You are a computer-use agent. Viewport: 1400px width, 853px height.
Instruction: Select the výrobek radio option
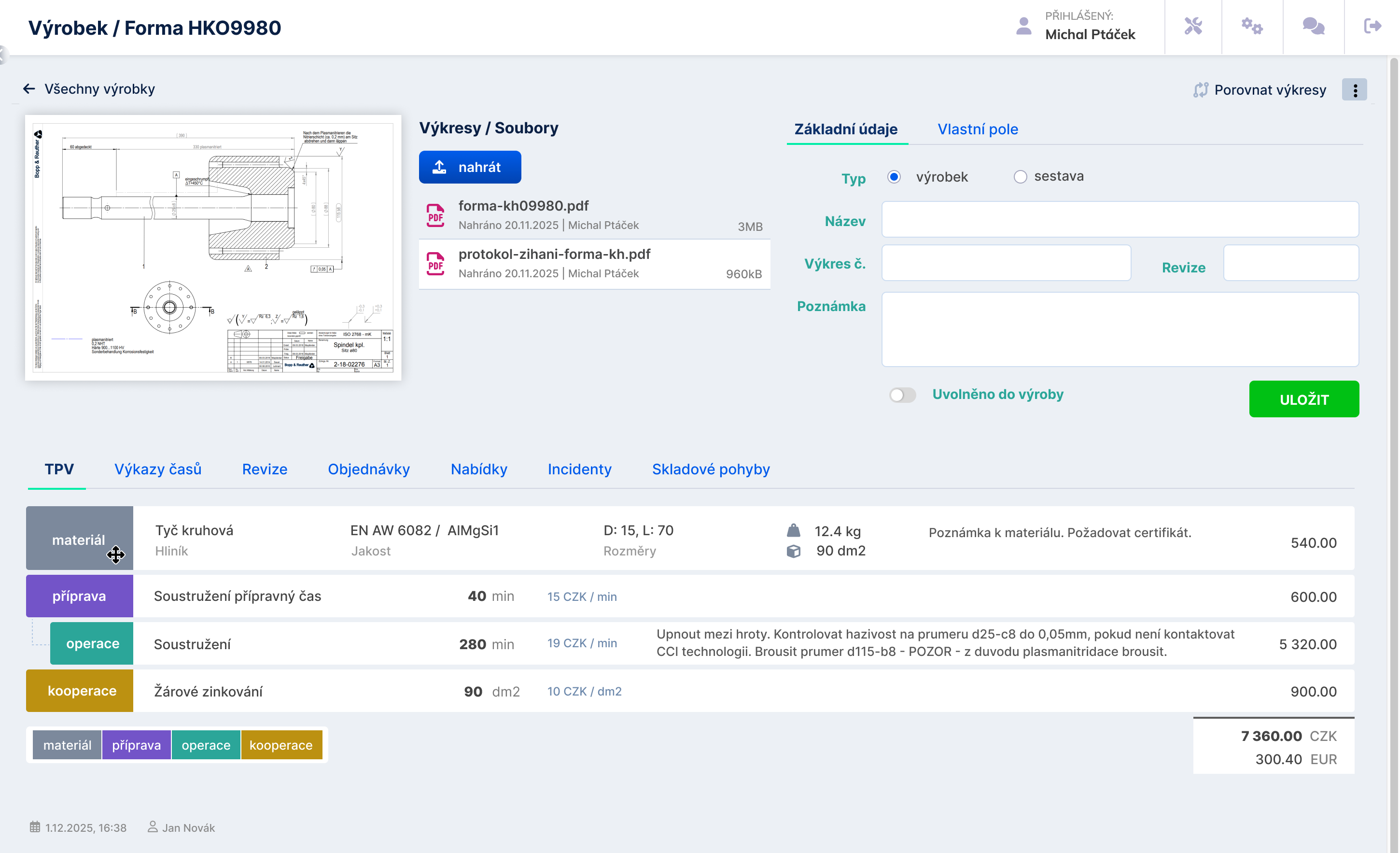click(894, 177)
